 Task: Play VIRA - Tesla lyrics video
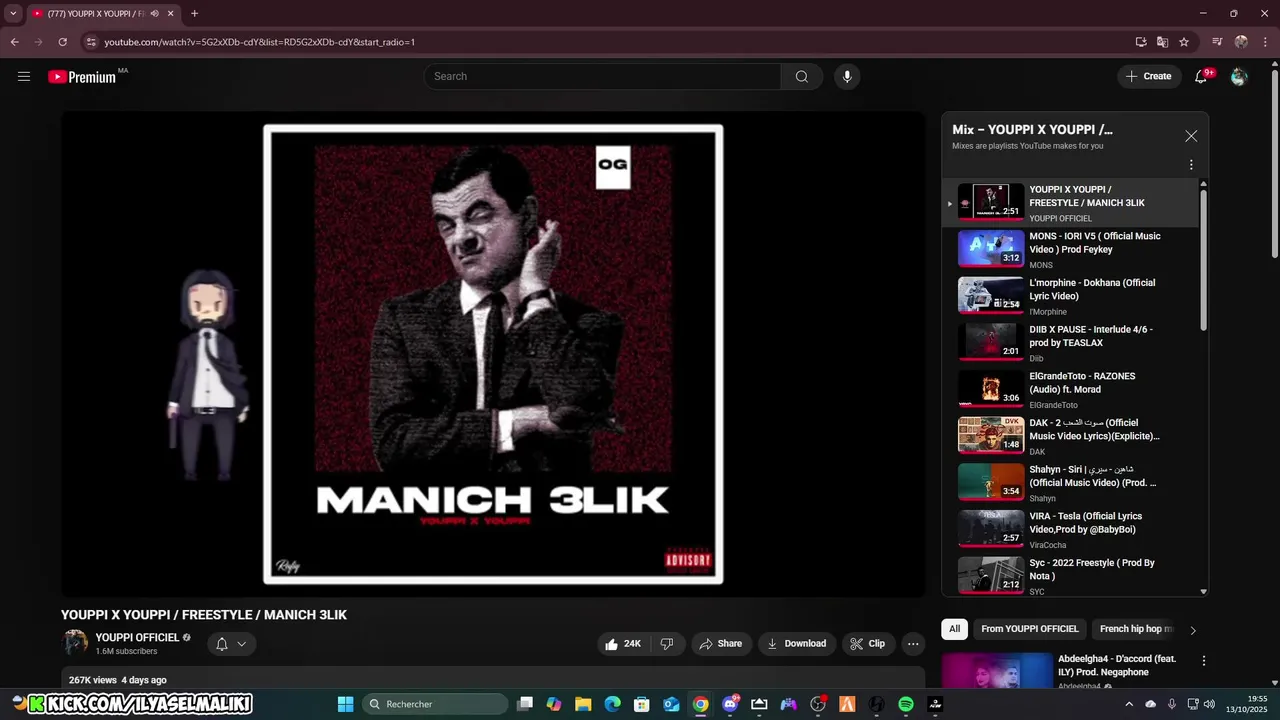(1069, 530)
